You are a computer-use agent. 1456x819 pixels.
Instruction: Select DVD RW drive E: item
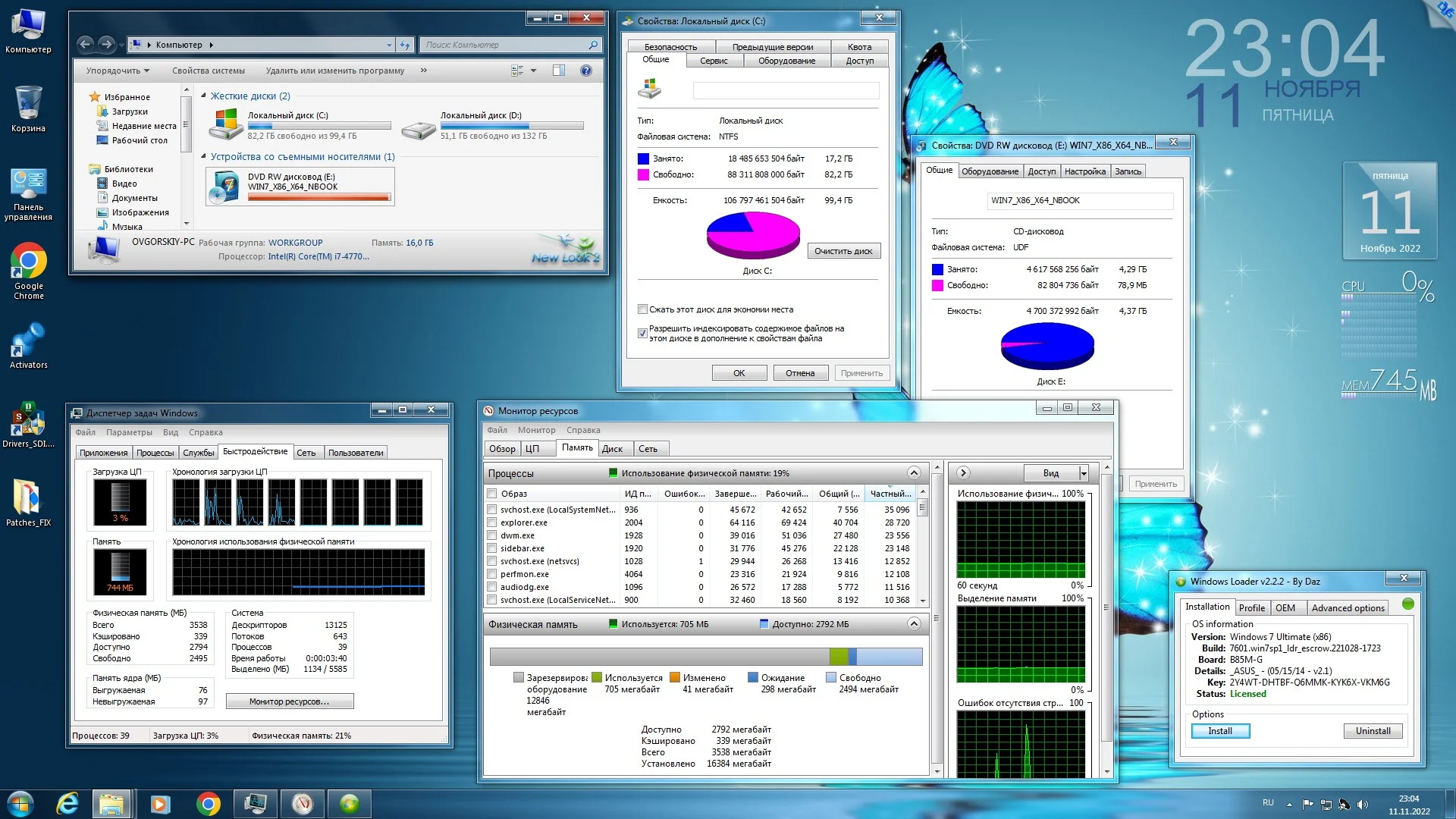(300, 187)
